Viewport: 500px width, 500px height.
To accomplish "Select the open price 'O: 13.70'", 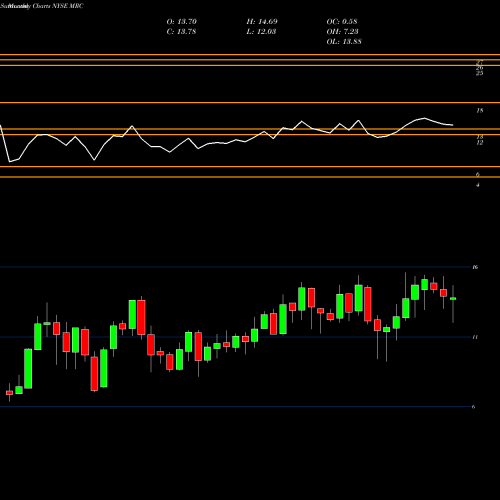I will click(x=182, y=22).
